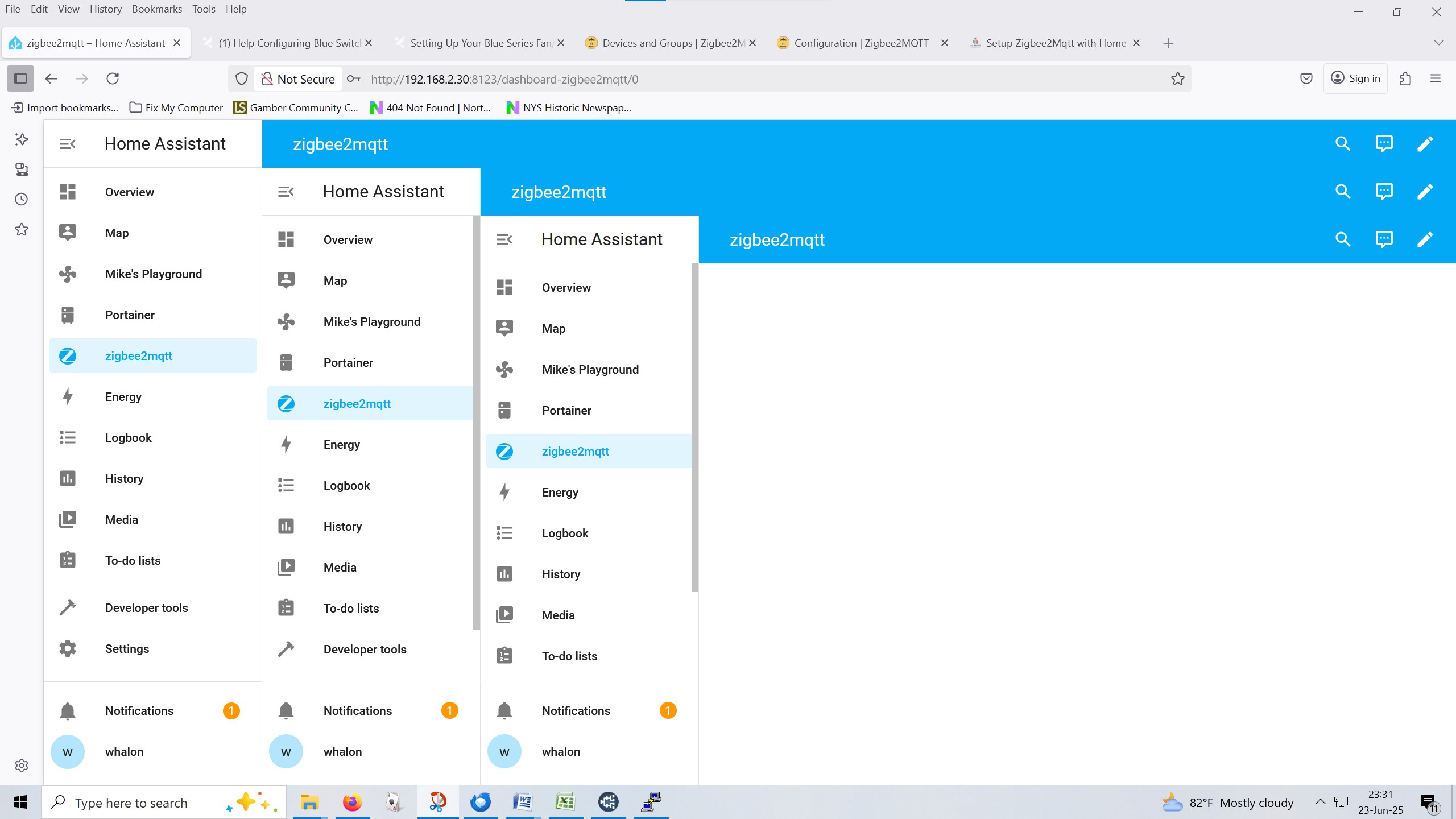Open Map in outermost sidebar

tap(152, 233)
